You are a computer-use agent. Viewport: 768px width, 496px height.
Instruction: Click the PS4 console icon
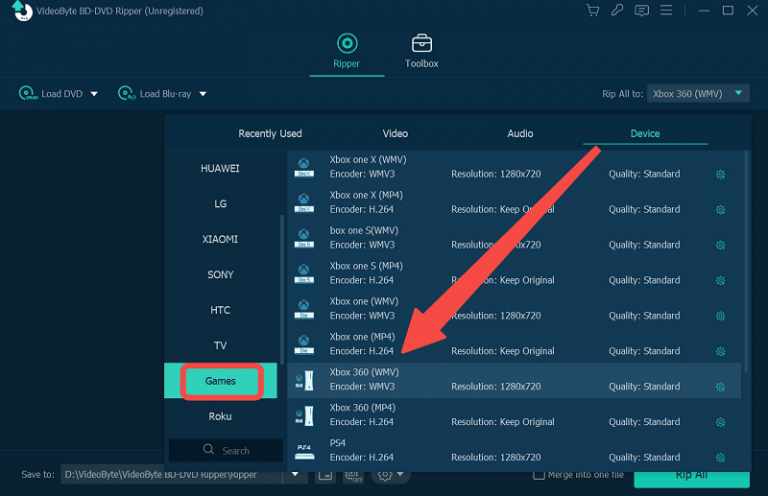coord(304,451)
